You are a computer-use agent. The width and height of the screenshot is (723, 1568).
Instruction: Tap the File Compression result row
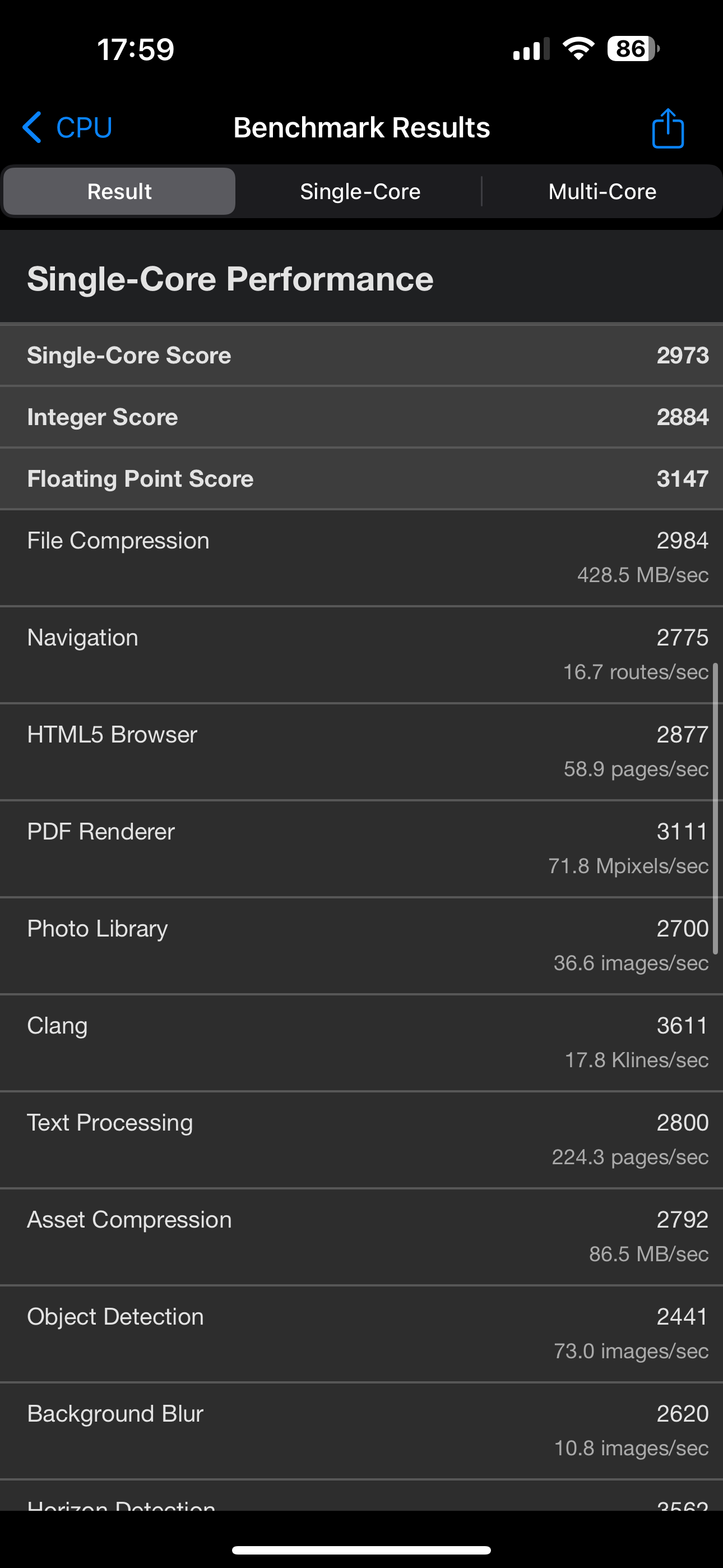pyautogui.click(x=361, y=557)
